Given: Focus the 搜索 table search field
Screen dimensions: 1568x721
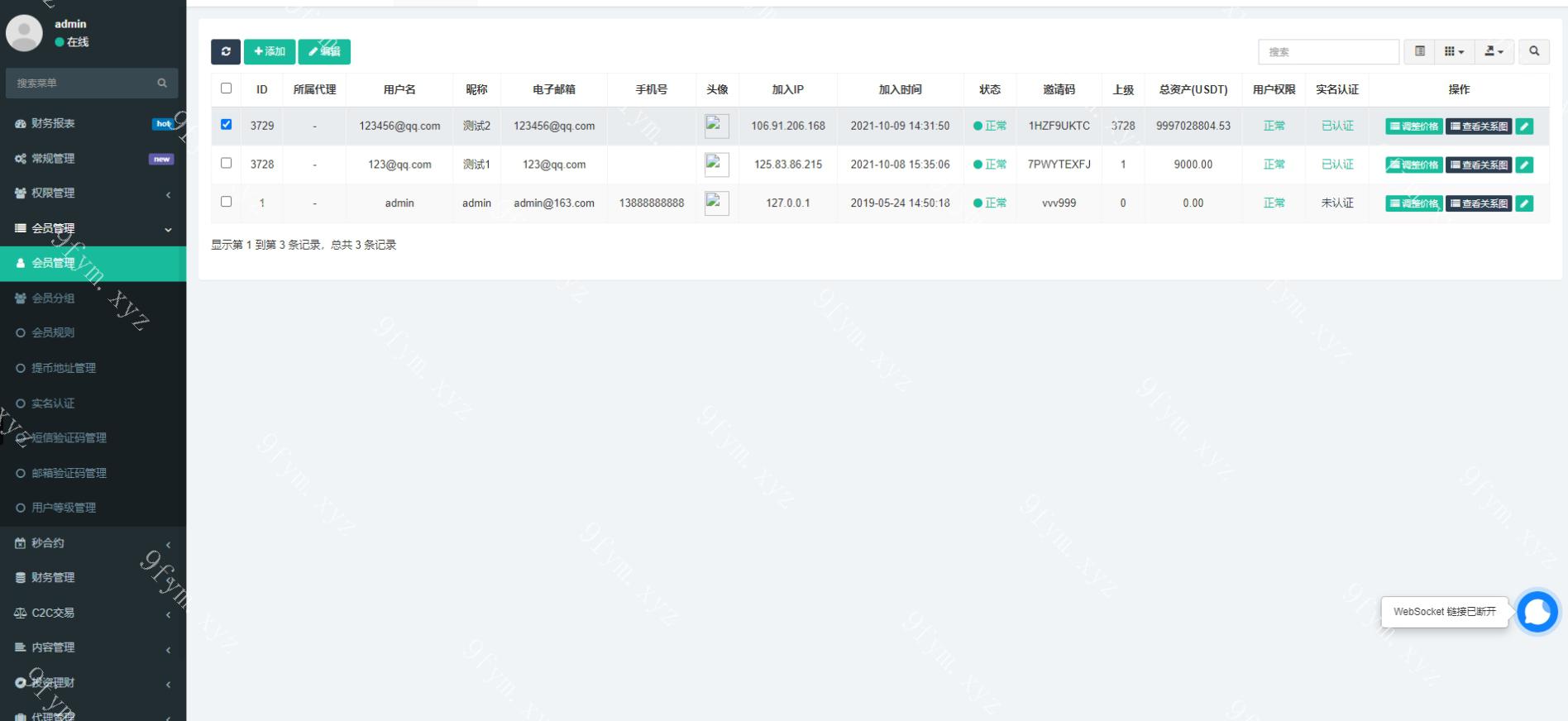Looking at the screenshot, I should coord(1328,51).
